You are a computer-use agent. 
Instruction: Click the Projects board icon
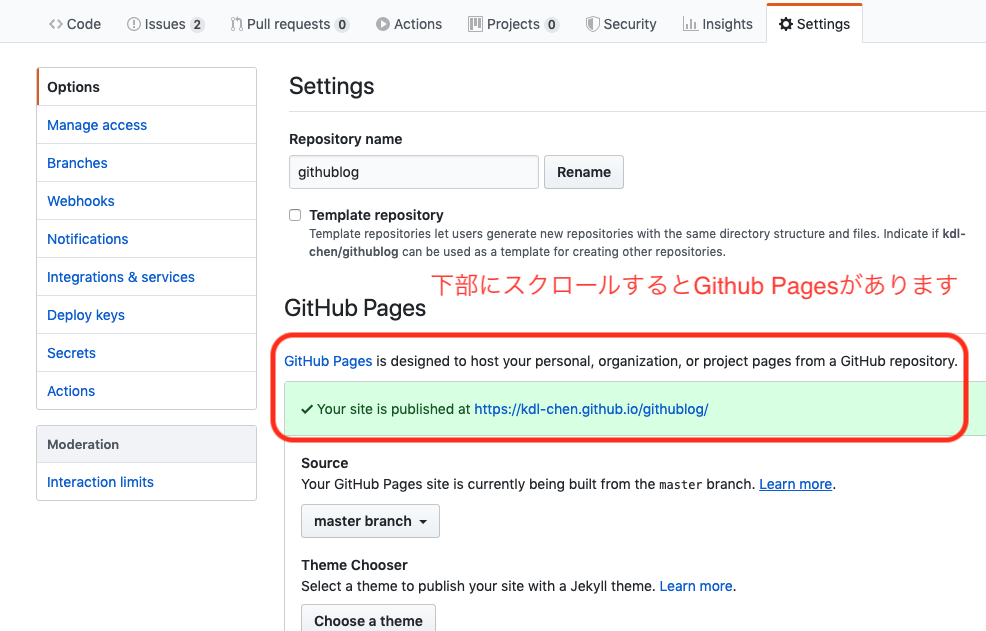click(x=475, y=24)
